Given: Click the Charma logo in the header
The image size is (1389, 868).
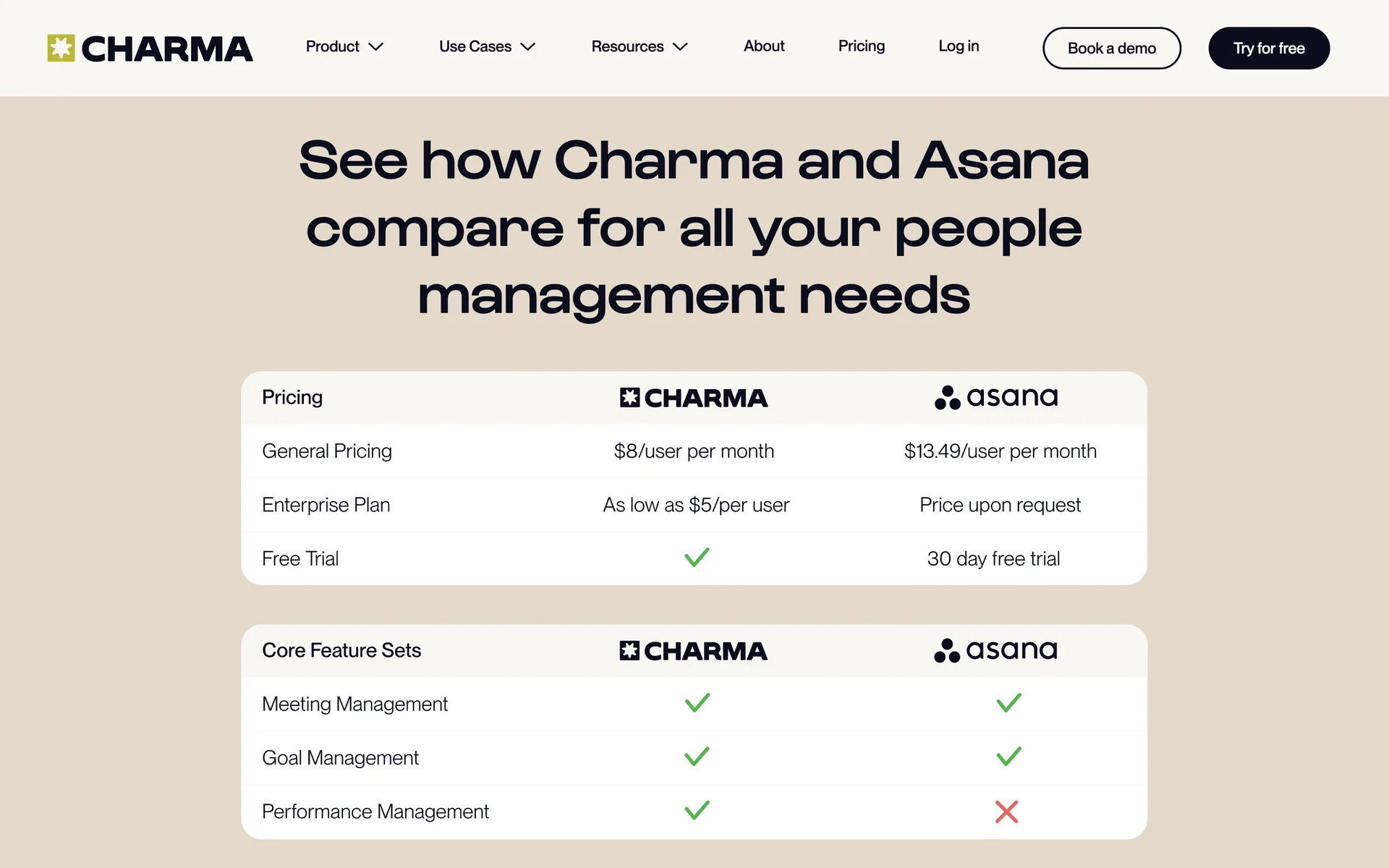Looking at the screenshot, I should [150, 48].
